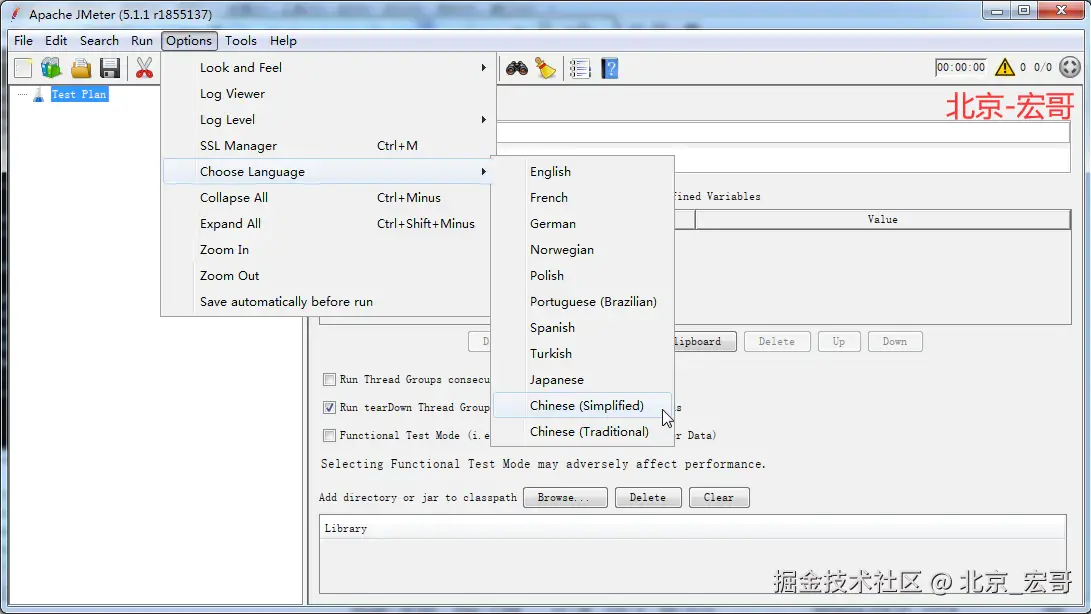
Task: Open SSL Manager from Options menu
Action: pos(328,145)
